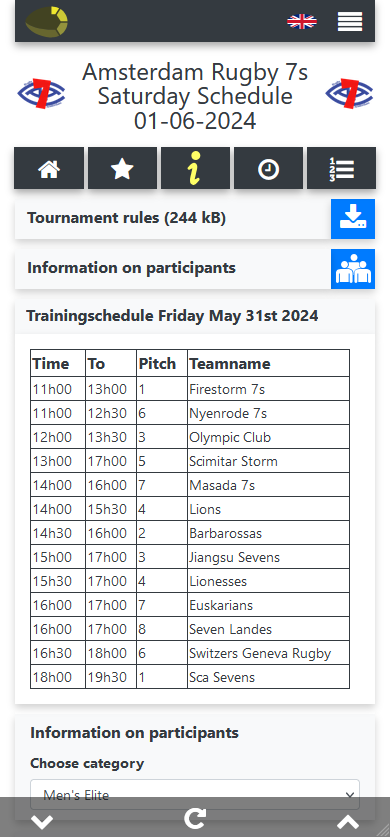Click the Information on participants row
Viewport: 390px width, 837px height.
coord(173,269)
